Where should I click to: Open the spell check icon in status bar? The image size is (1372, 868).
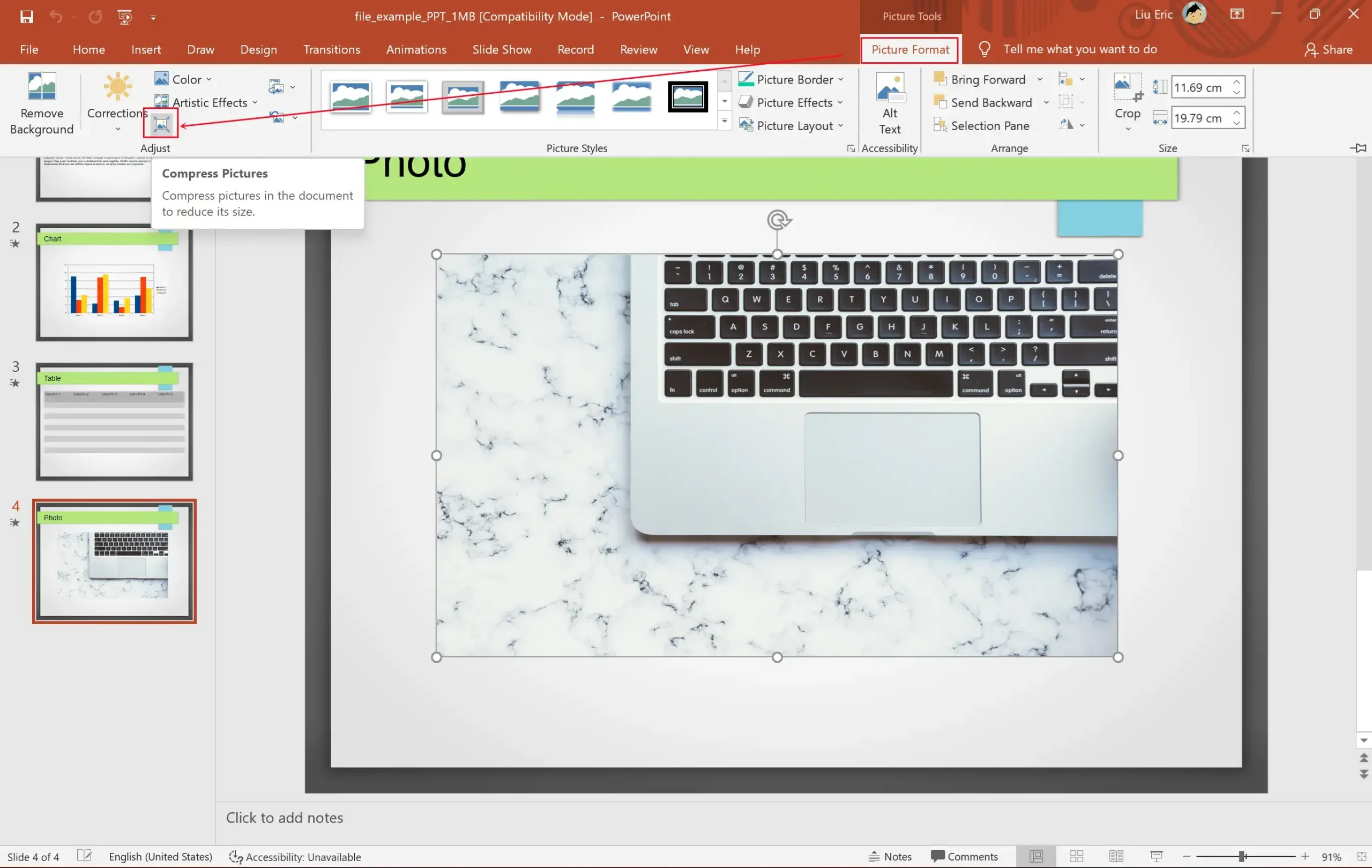[x=84, y=856]
